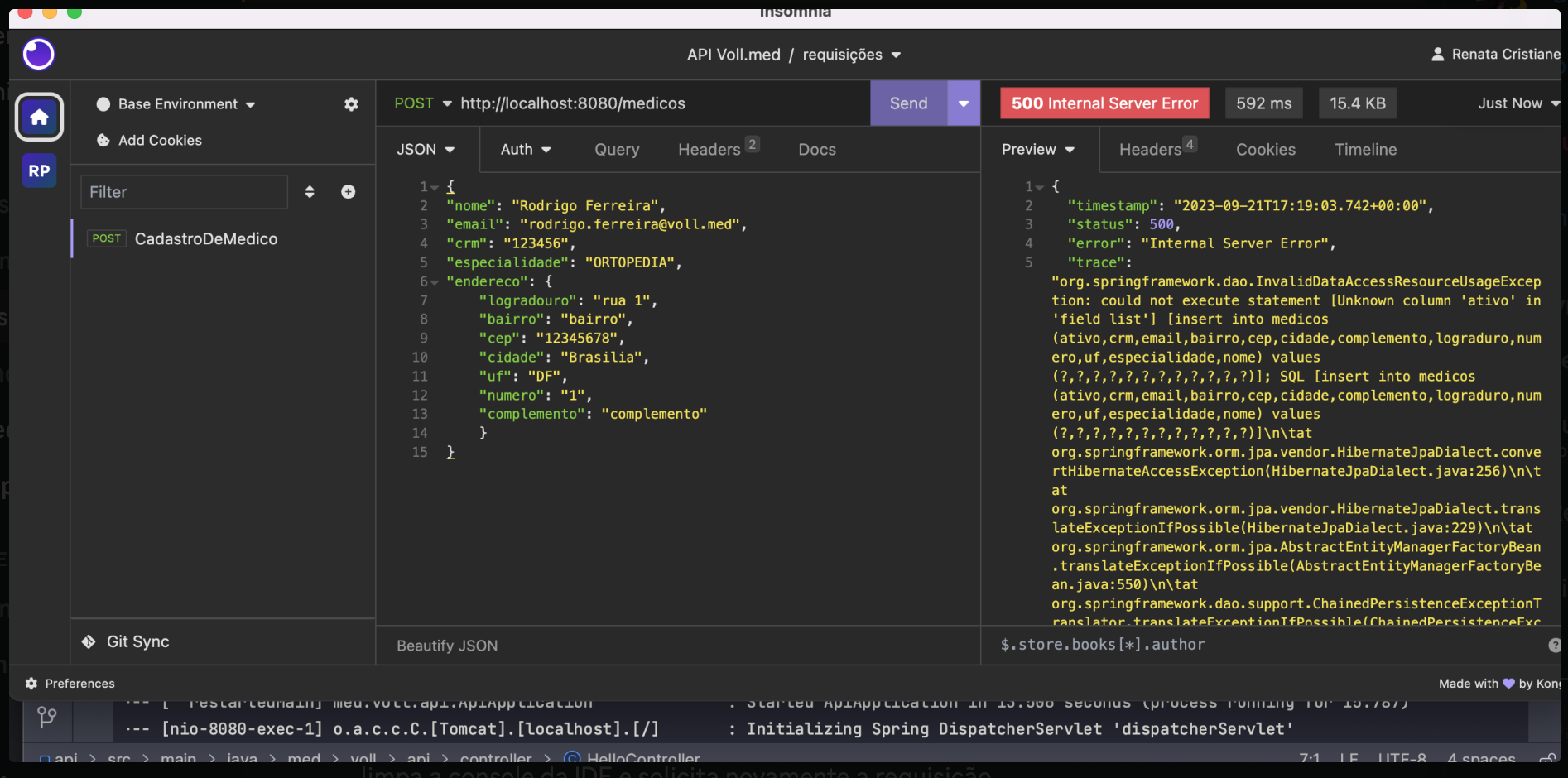Collapse the endereco object at line 6
Viewport: 1568px width, 778px height.
click(435, 282)
